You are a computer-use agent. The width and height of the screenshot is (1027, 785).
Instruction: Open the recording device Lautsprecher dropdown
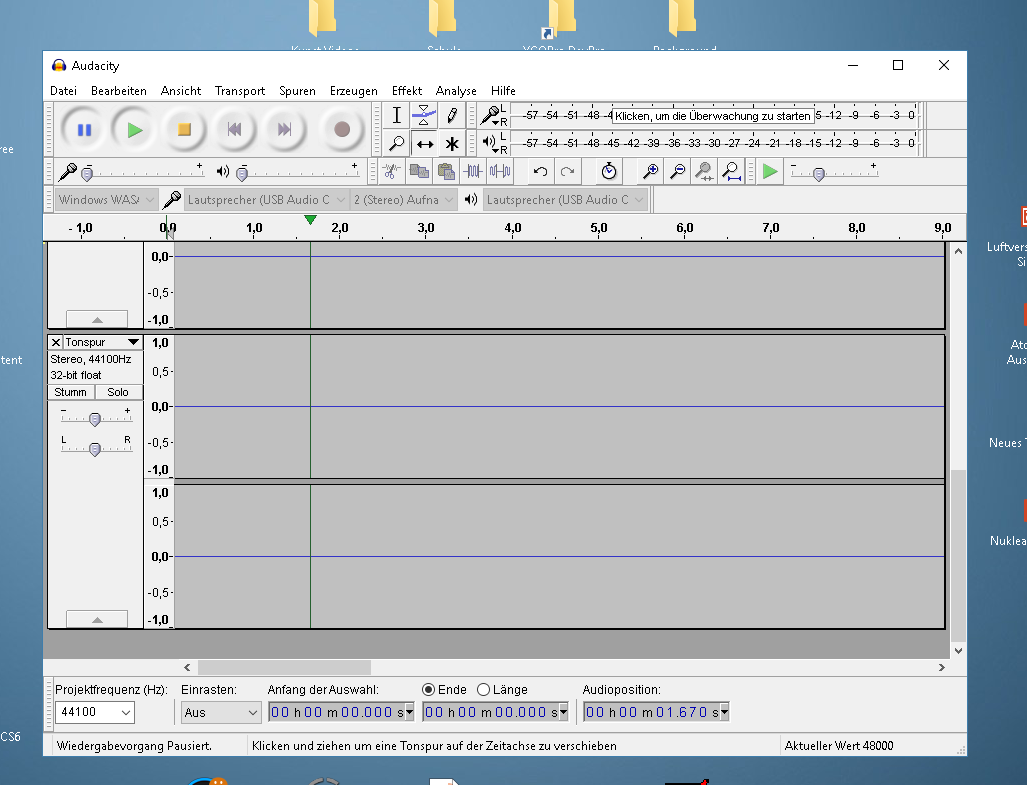pyautogui.click(x=266, y=200)
